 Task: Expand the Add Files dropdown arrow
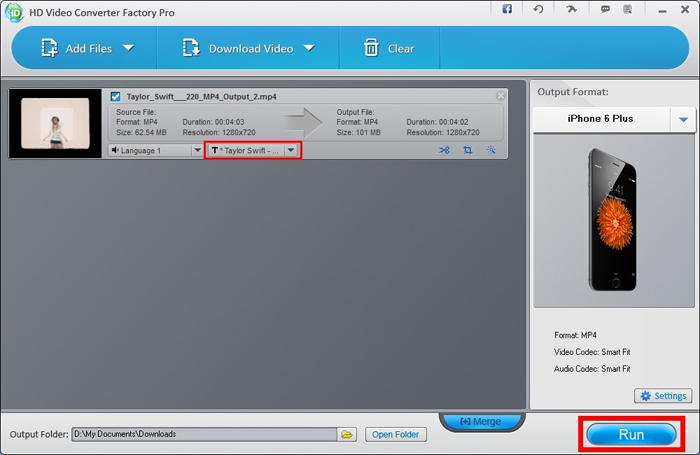129,48
